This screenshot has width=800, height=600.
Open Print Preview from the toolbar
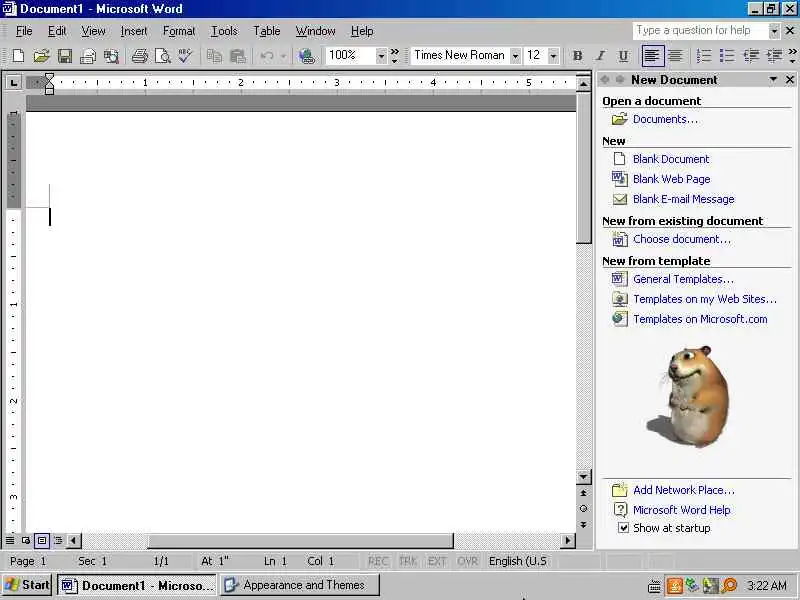point(163,56)
